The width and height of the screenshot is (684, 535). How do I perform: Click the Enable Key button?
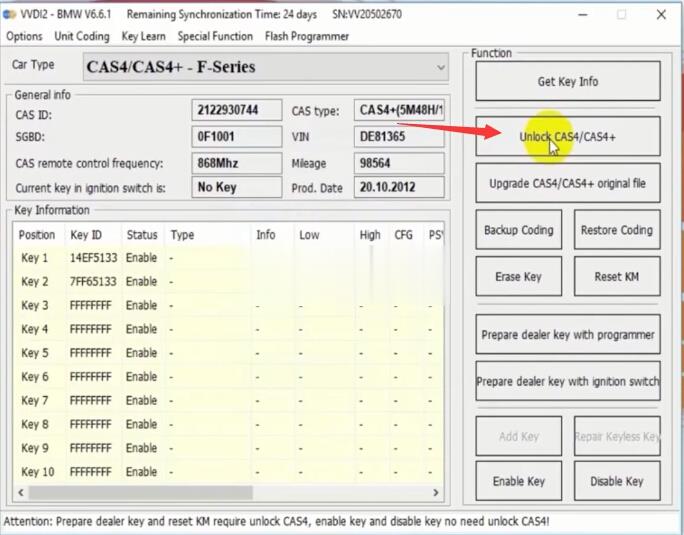[519, 481]
